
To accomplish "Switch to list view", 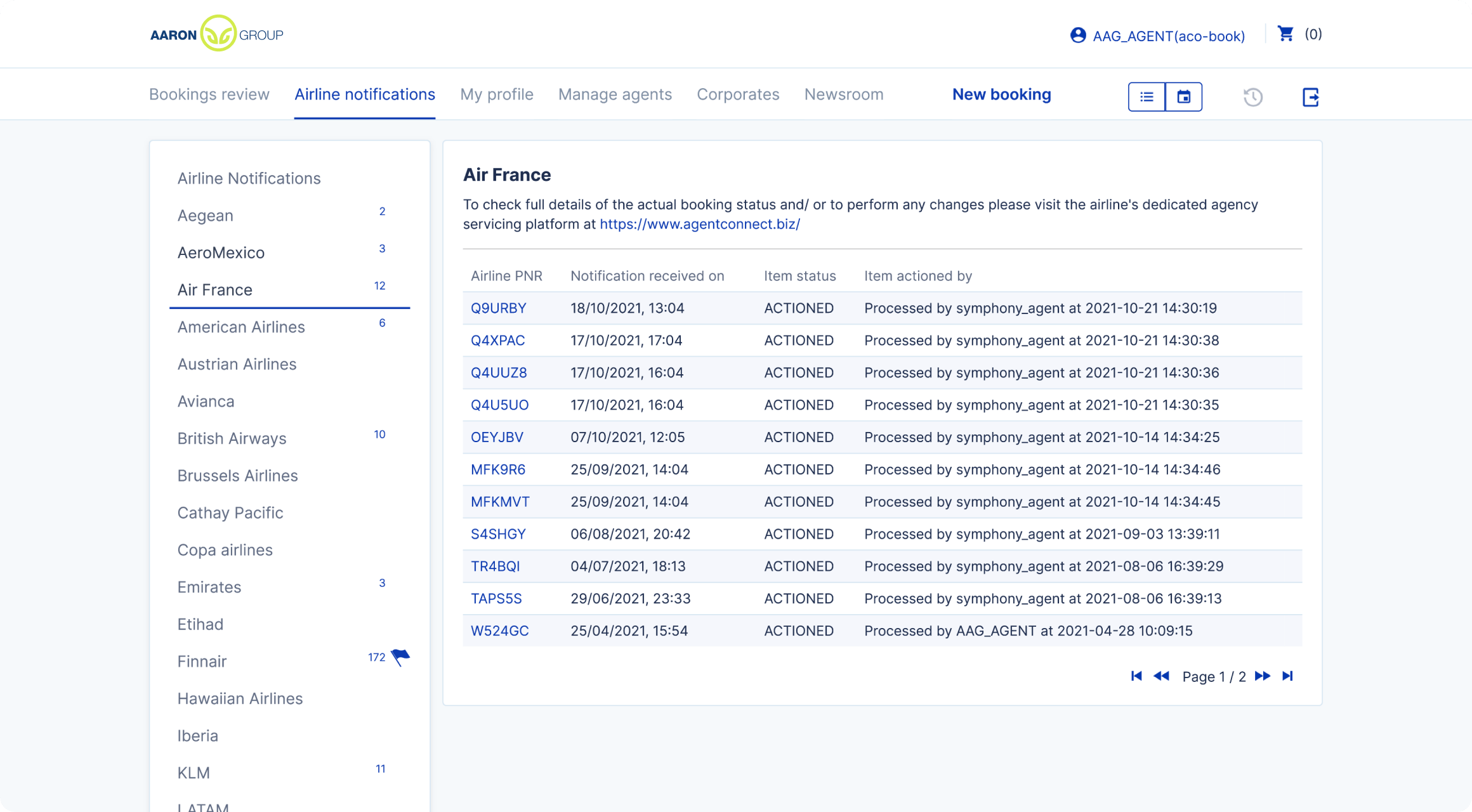I will click(1147, 96).
